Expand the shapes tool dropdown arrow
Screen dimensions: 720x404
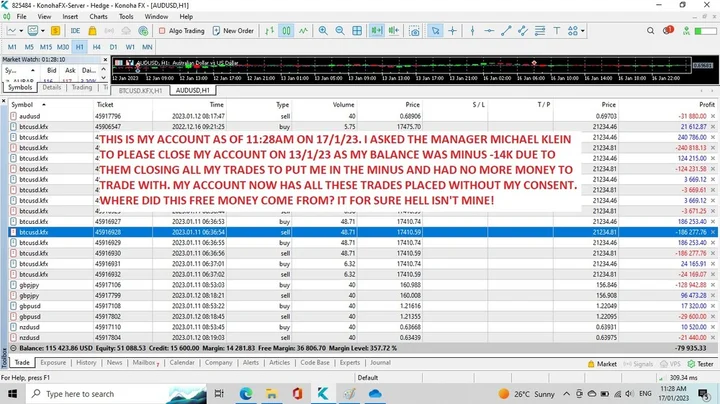coord(583,31)
